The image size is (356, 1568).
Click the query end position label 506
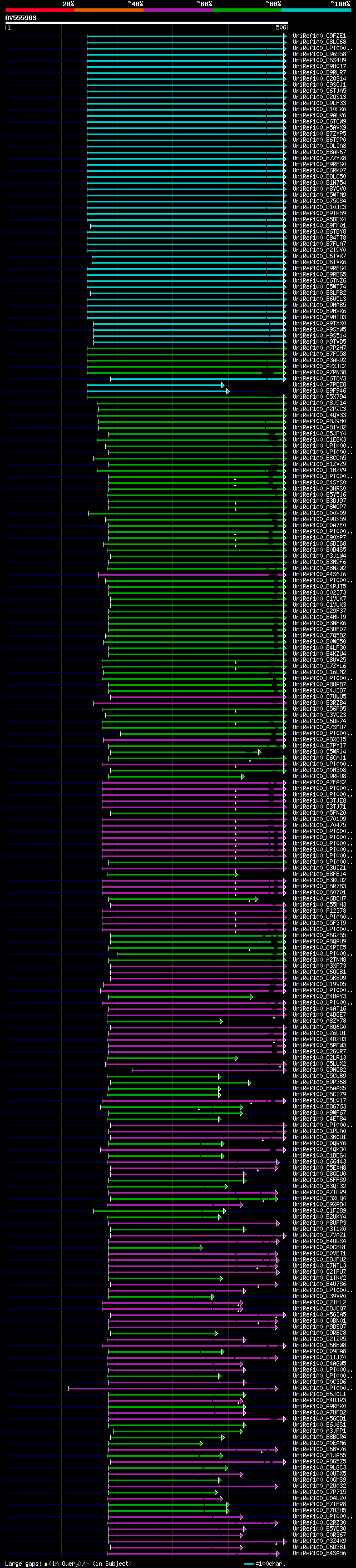tap(280, 27)
